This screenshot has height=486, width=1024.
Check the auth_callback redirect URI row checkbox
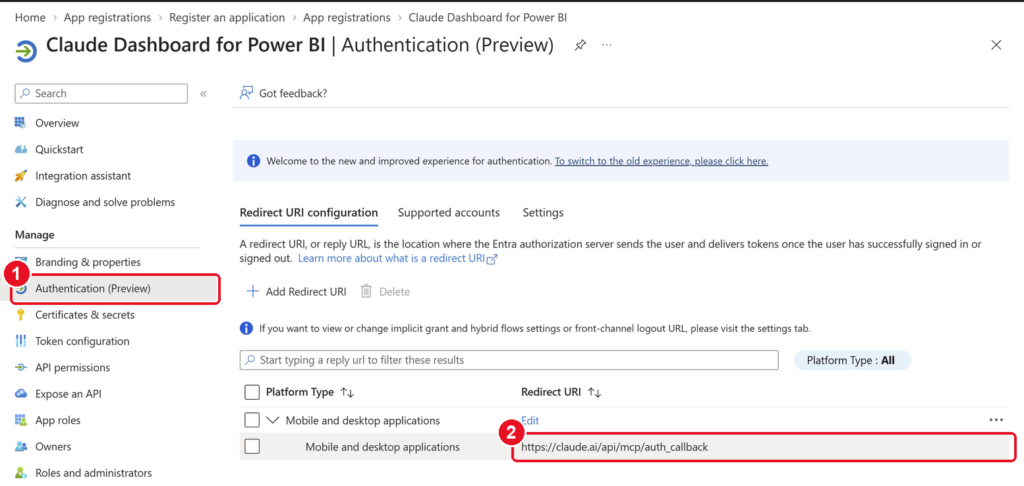[251, 447]
